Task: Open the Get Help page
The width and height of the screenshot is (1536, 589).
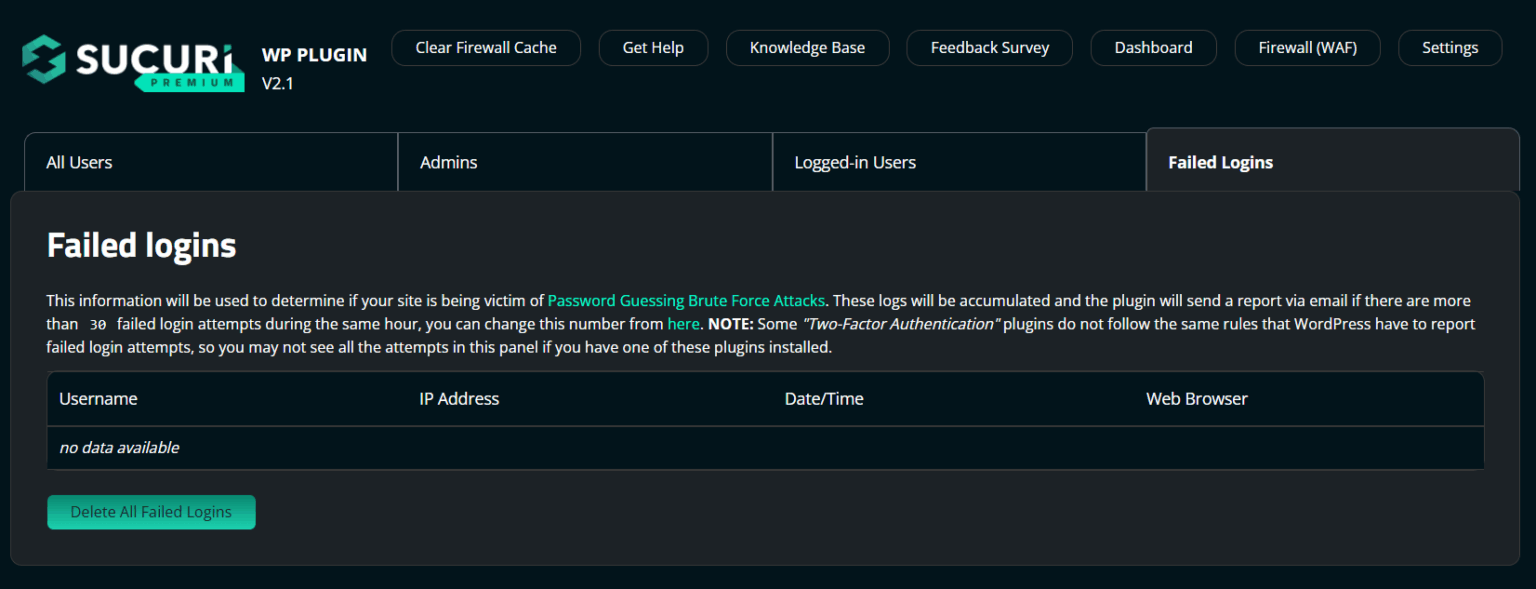Action: (x=653, y=47)
